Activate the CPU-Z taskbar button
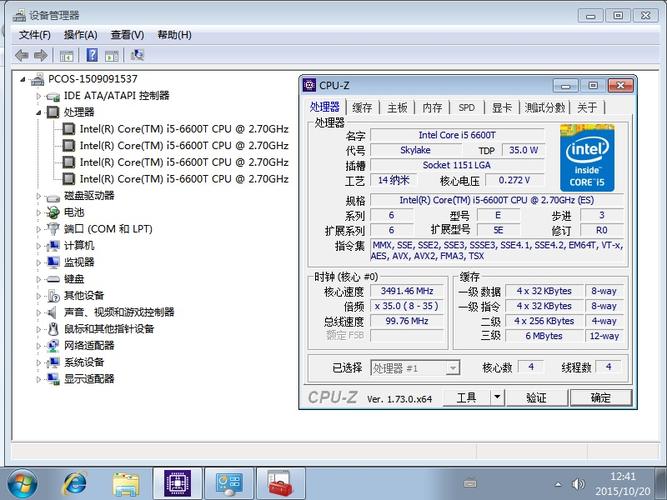The height and width of the screenshot is (500, 667). pos(177,483)
